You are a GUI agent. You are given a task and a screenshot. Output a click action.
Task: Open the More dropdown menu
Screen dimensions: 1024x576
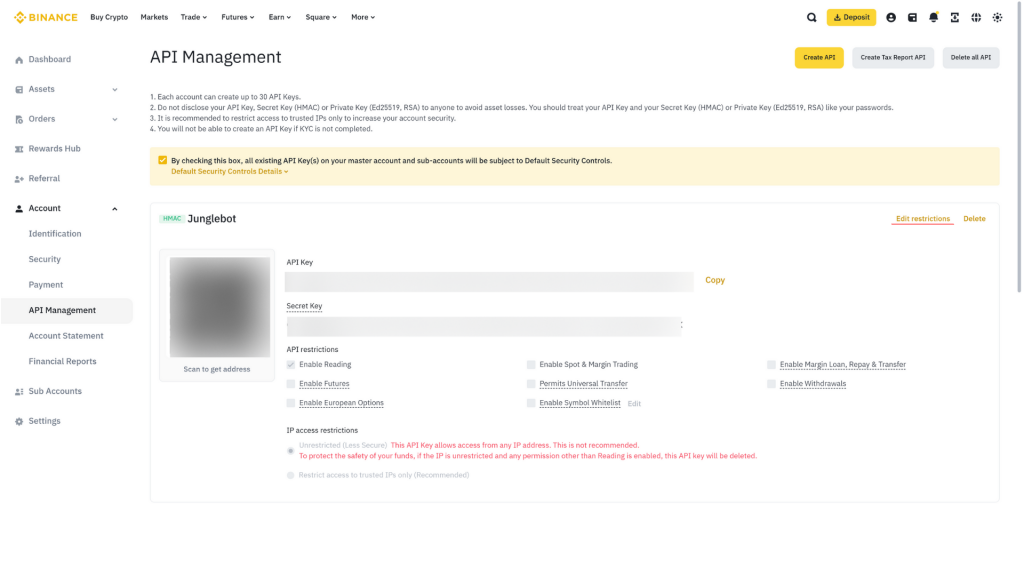(363, 18)
